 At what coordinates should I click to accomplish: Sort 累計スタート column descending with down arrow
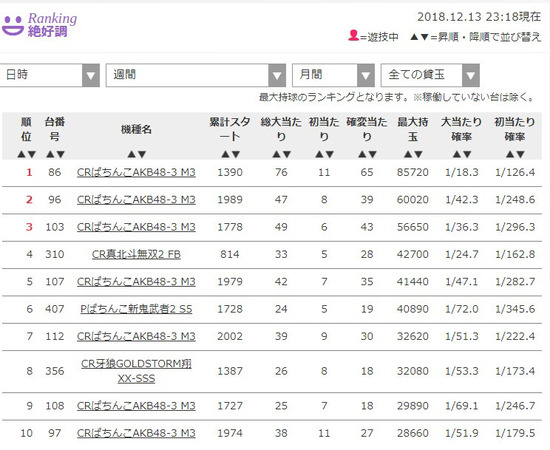coord(235,154)
